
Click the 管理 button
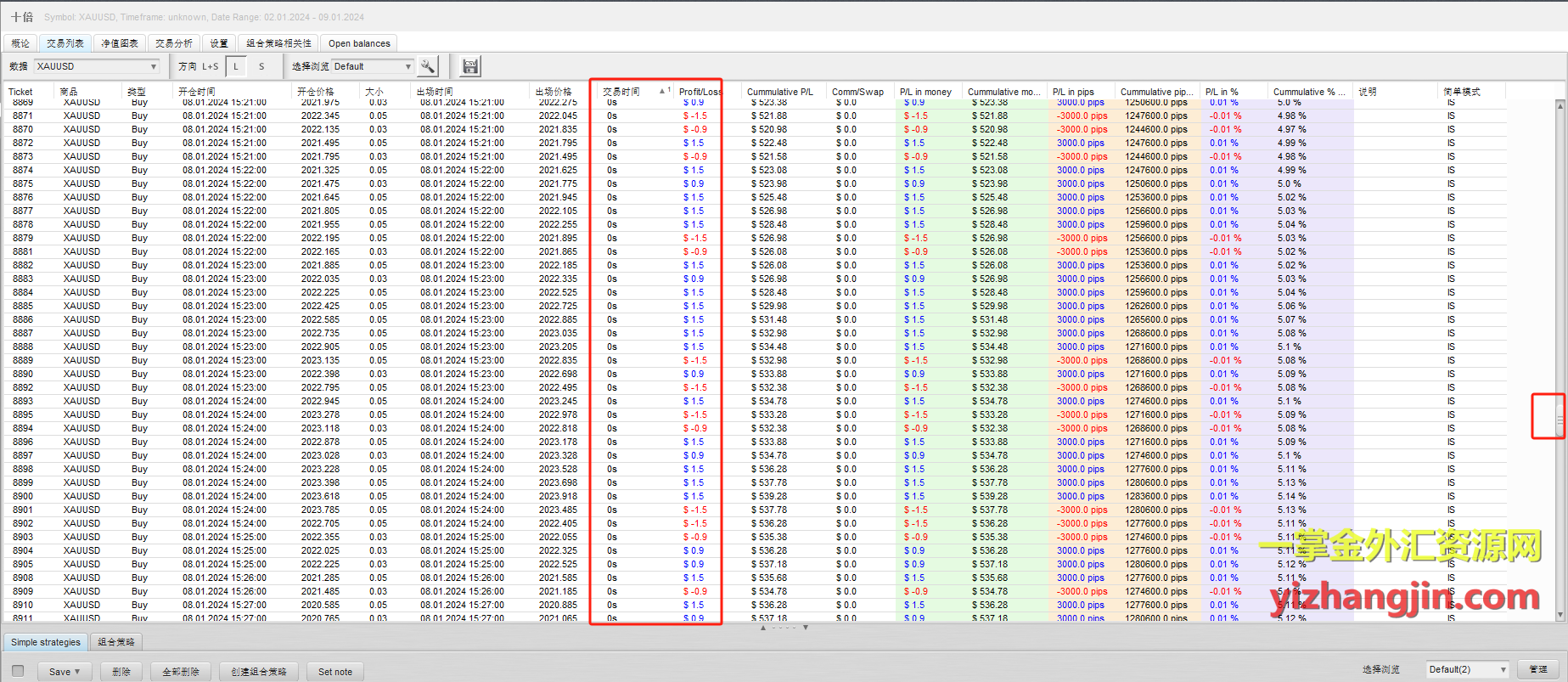(x=1538, y=669)
